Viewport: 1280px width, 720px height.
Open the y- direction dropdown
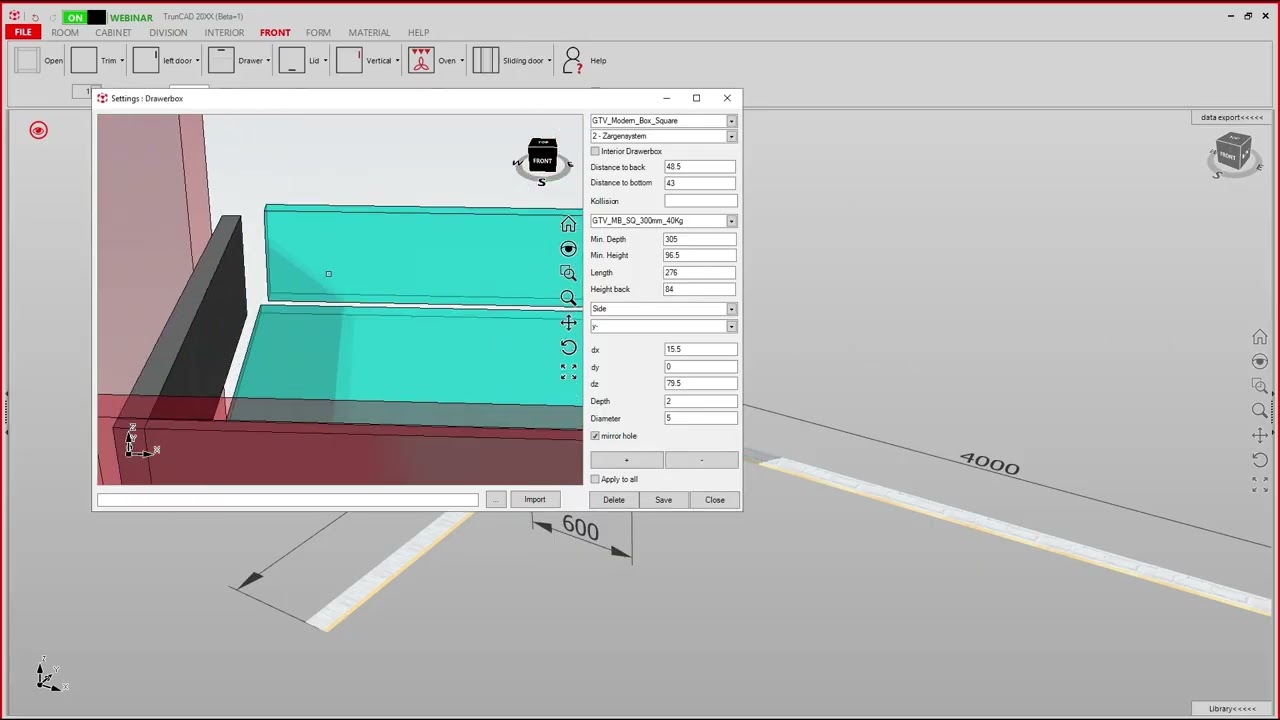click(x=731, y=327)
